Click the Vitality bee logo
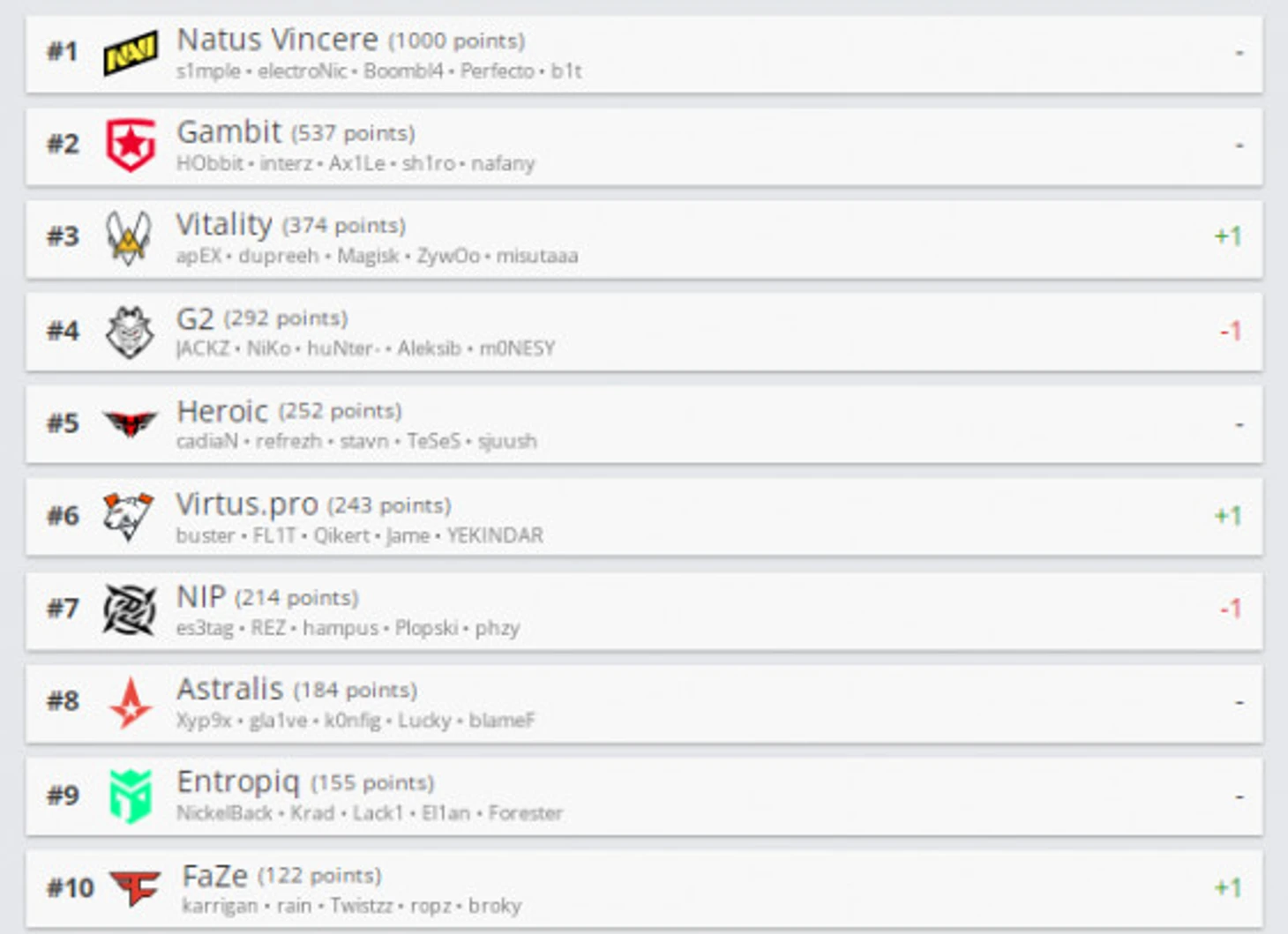1288x934 pixels. [x=129, y=237]
